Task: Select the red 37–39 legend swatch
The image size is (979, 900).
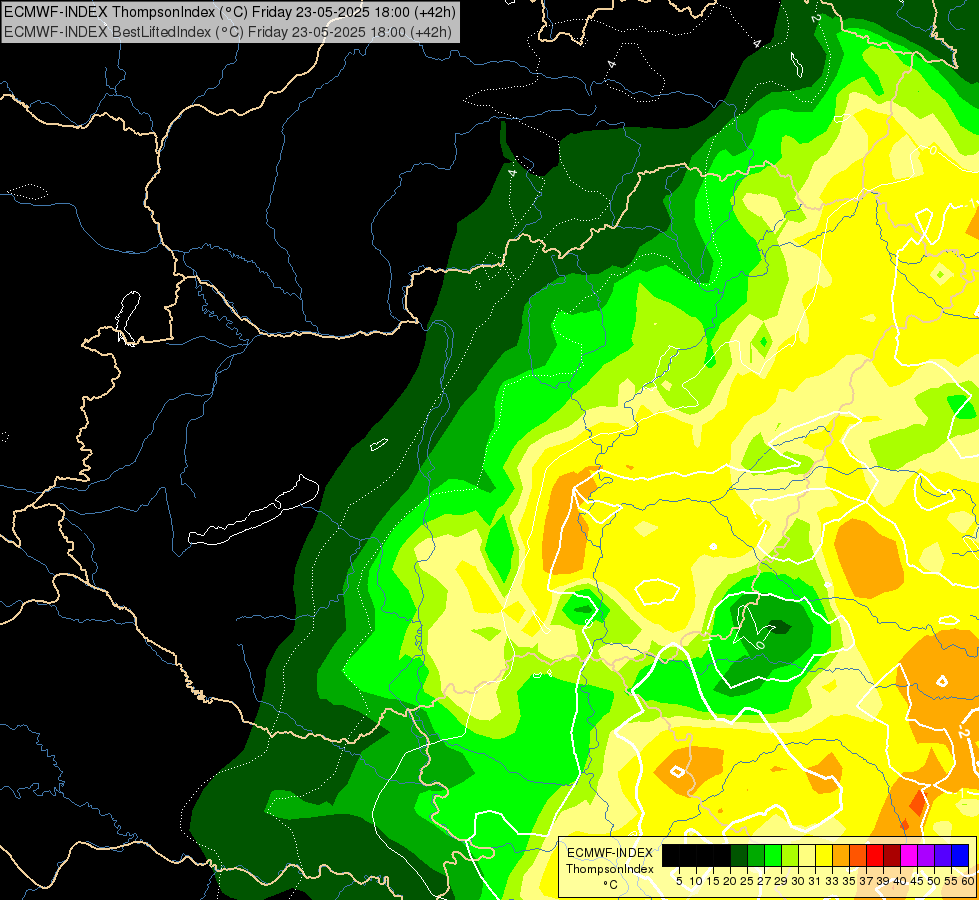Action: coord(875,855)
